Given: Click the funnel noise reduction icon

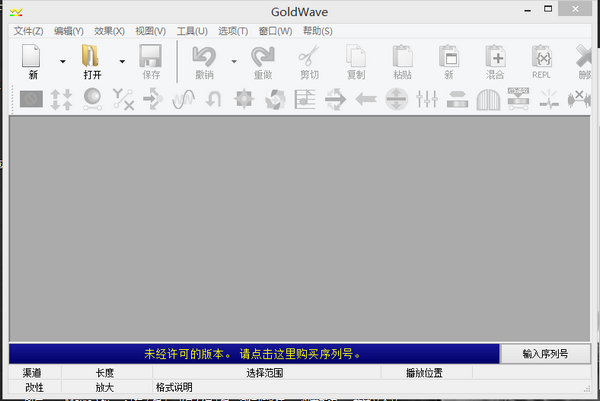Looking at the screenshot, I should [518, 99].
